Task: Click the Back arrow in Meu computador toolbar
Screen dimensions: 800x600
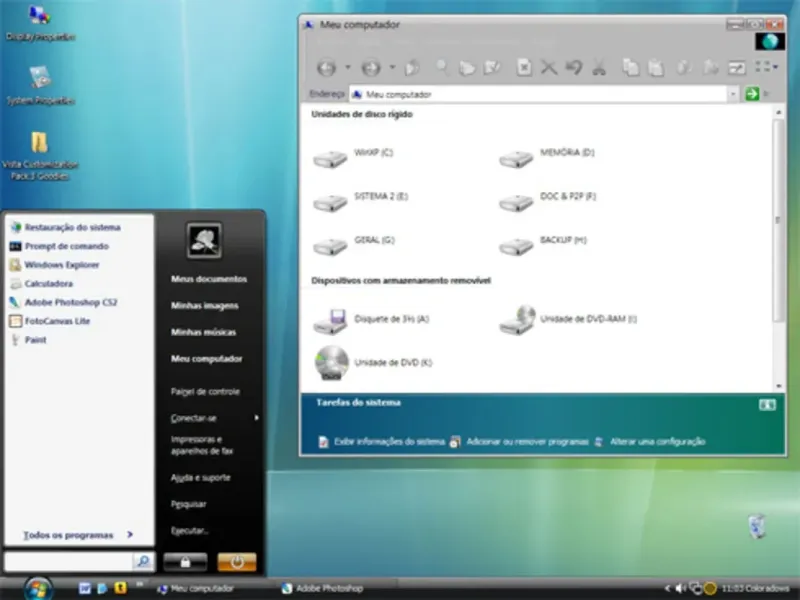Action: coord(327,67)
